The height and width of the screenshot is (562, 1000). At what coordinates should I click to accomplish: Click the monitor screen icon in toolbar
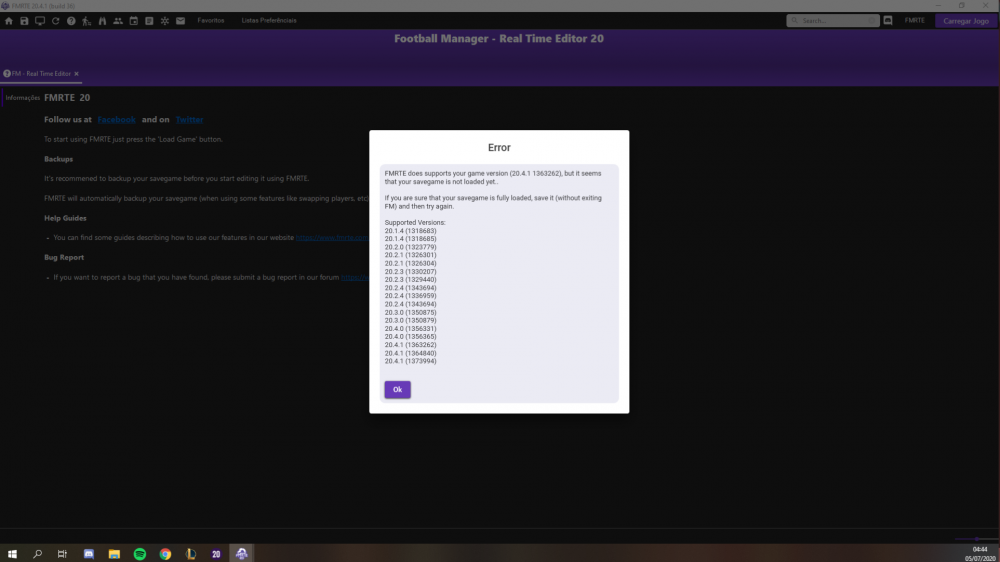40,21
